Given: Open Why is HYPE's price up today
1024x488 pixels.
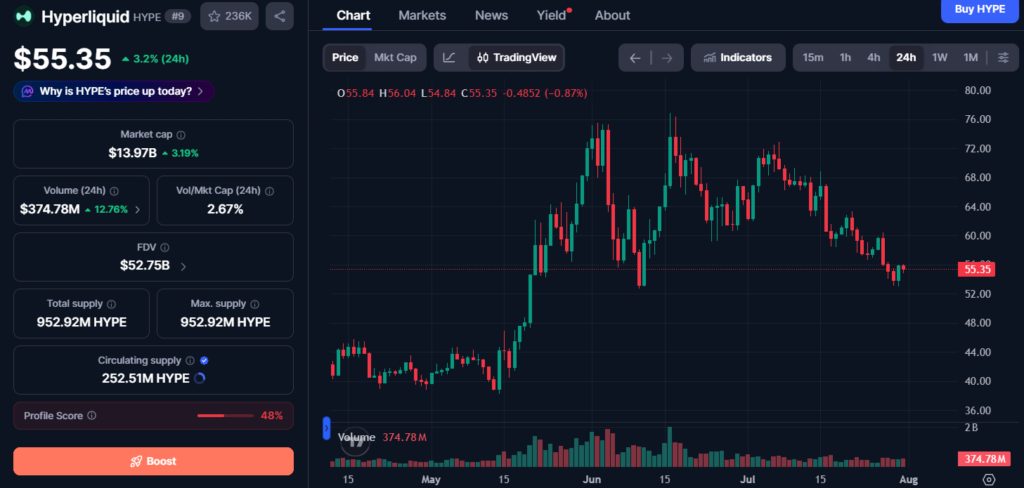Looking at the screenshot, I should click(x=114, y=91).
